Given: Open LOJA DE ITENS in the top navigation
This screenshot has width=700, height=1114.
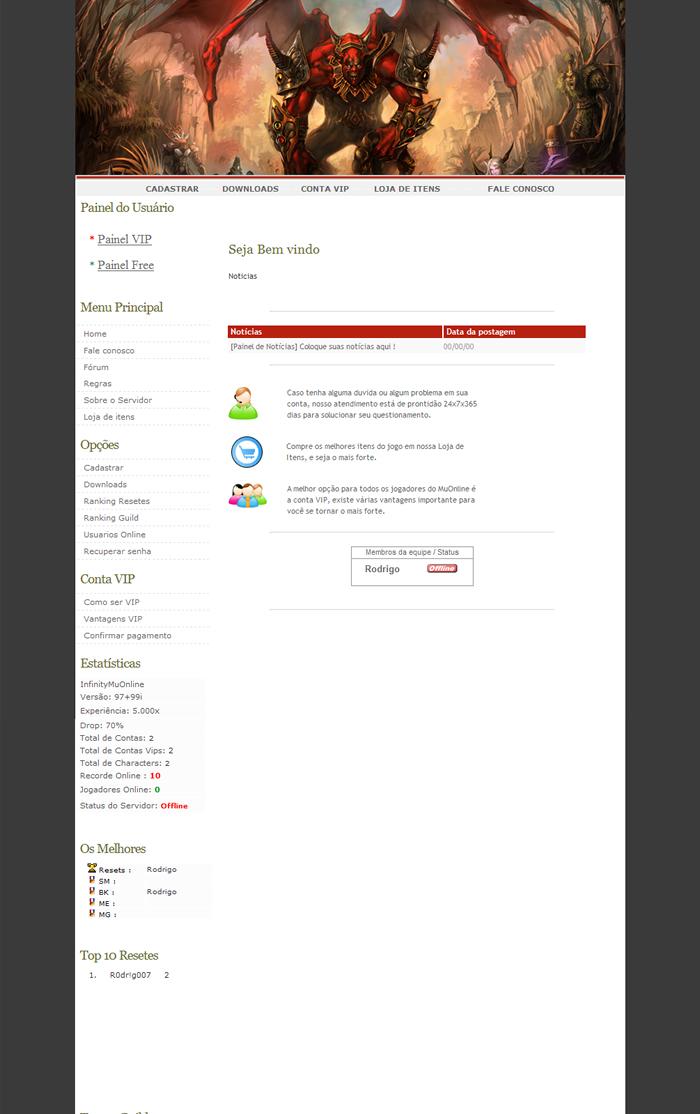Looking at the screenshot, I should coord(407,189).
